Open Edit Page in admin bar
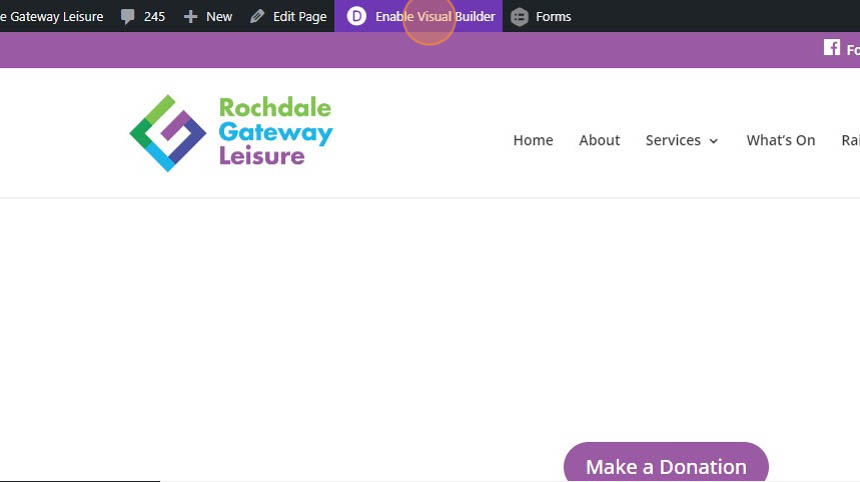 [x=299, y=16]
